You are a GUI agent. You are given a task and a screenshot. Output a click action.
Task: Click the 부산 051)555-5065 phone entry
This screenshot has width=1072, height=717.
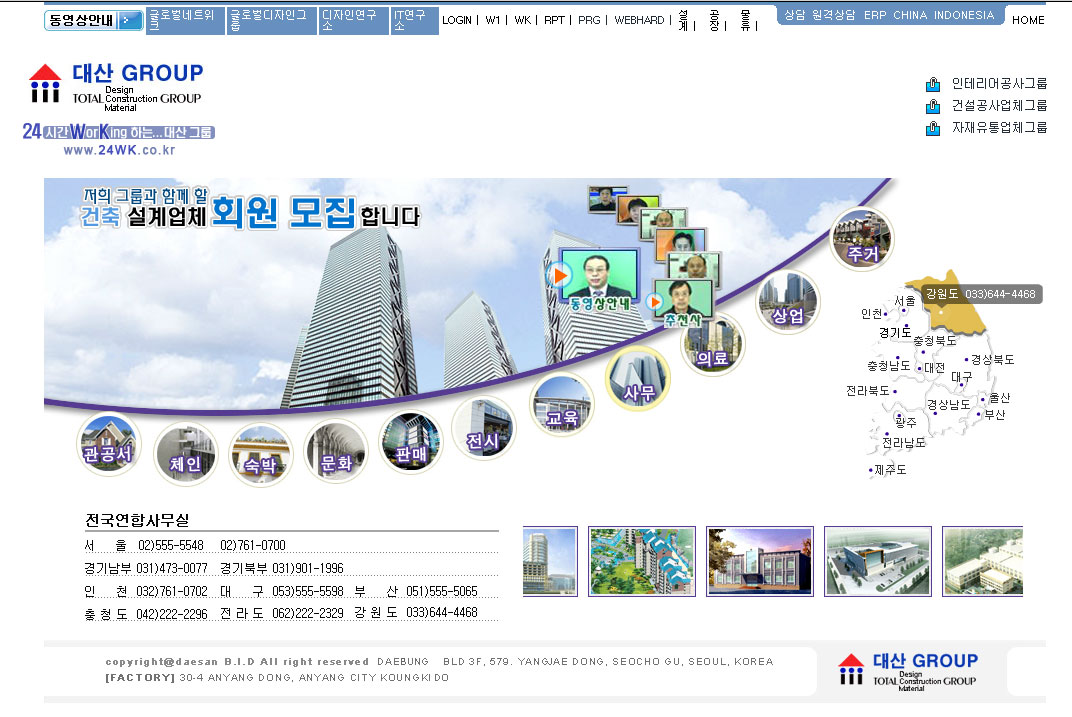pos(416,591)
